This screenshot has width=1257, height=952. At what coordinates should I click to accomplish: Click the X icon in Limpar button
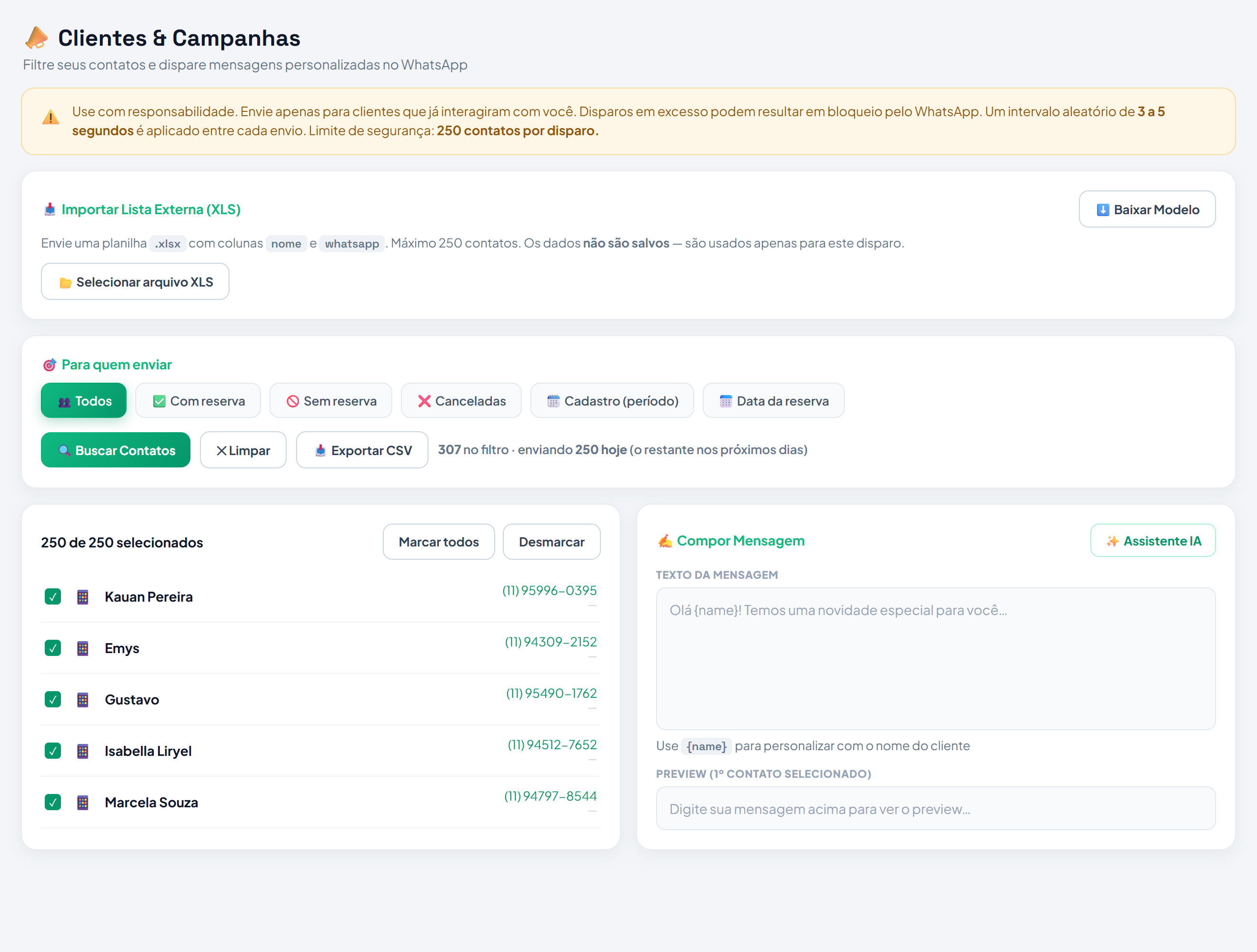pos(221,450)
